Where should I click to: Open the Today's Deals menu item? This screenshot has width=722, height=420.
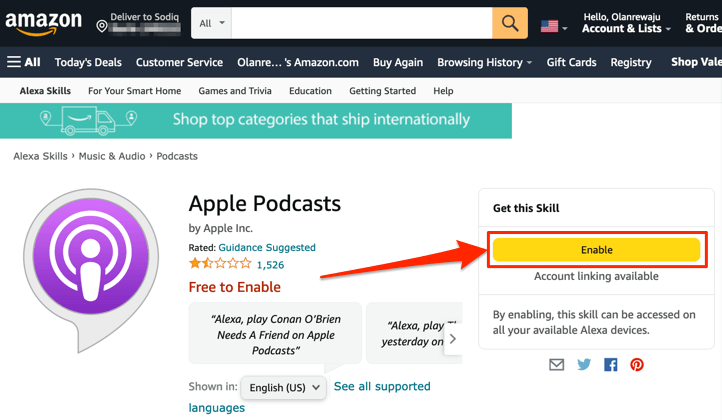point(88,62)
